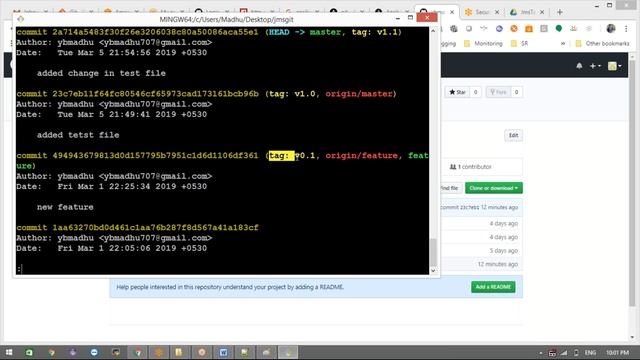Open Word from the taskbar

(x=223, y=352)
